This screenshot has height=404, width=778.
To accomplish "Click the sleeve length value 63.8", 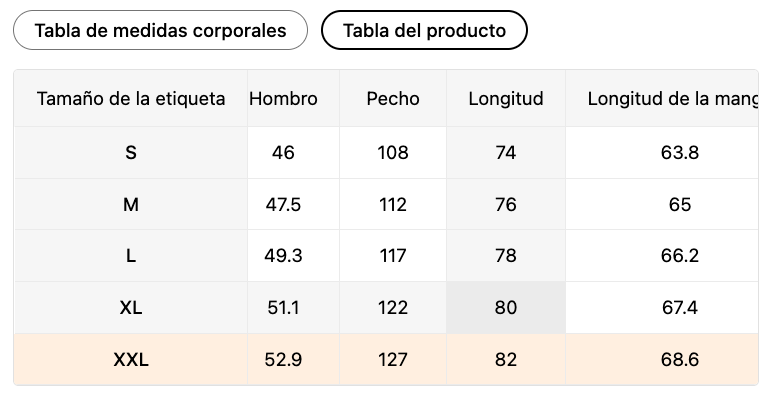I will (x=680, y=153).
